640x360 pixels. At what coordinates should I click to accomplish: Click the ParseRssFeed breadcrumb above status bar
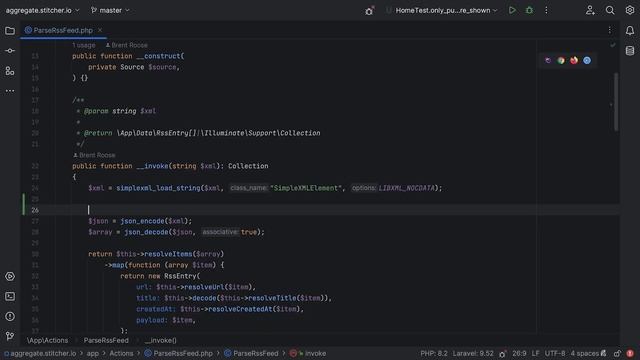tap(106, 340)
